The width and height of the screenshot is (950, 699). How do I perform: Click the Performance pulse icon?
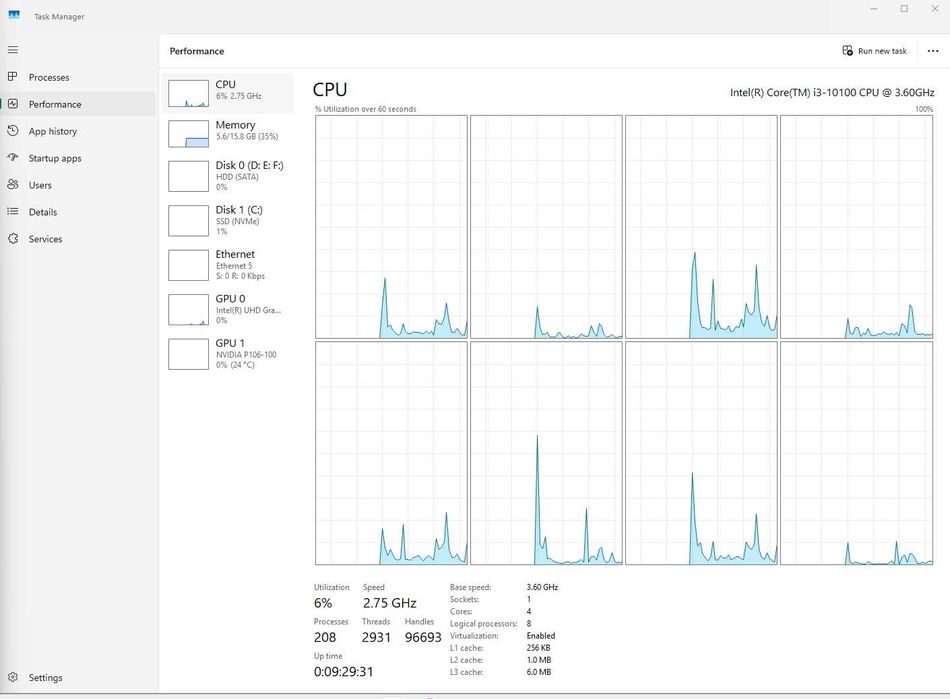click(13, 104)
